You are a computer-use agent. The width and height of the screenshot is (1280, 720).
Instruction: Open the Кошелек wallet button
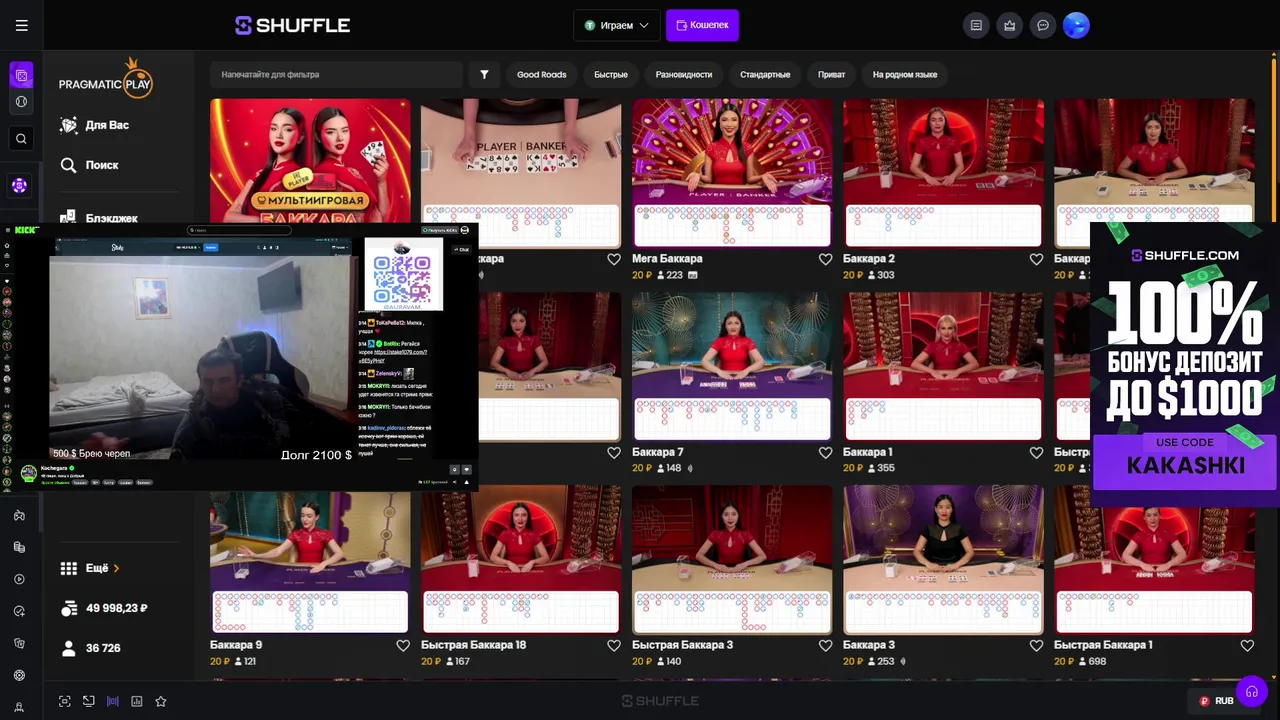pos(702,25)
